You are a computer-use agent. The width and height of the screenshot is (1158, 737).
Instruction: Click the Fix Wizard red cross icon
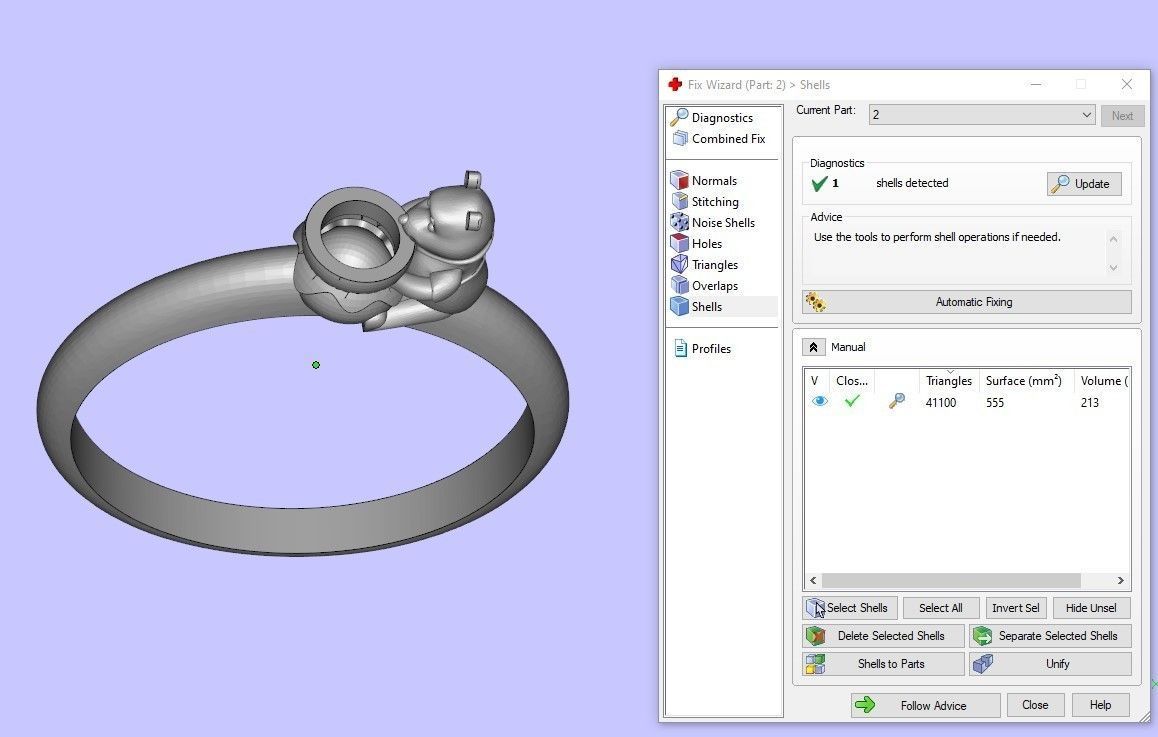675,84
